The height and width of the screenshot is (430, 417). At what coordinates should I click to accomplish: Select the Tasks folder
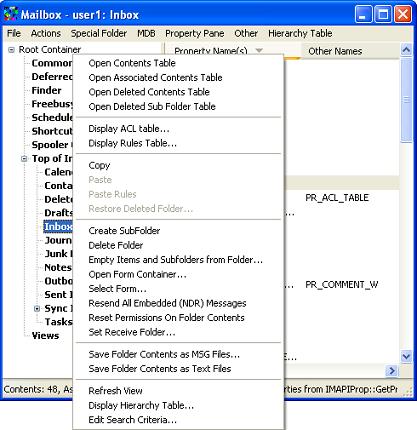[58, 322]
